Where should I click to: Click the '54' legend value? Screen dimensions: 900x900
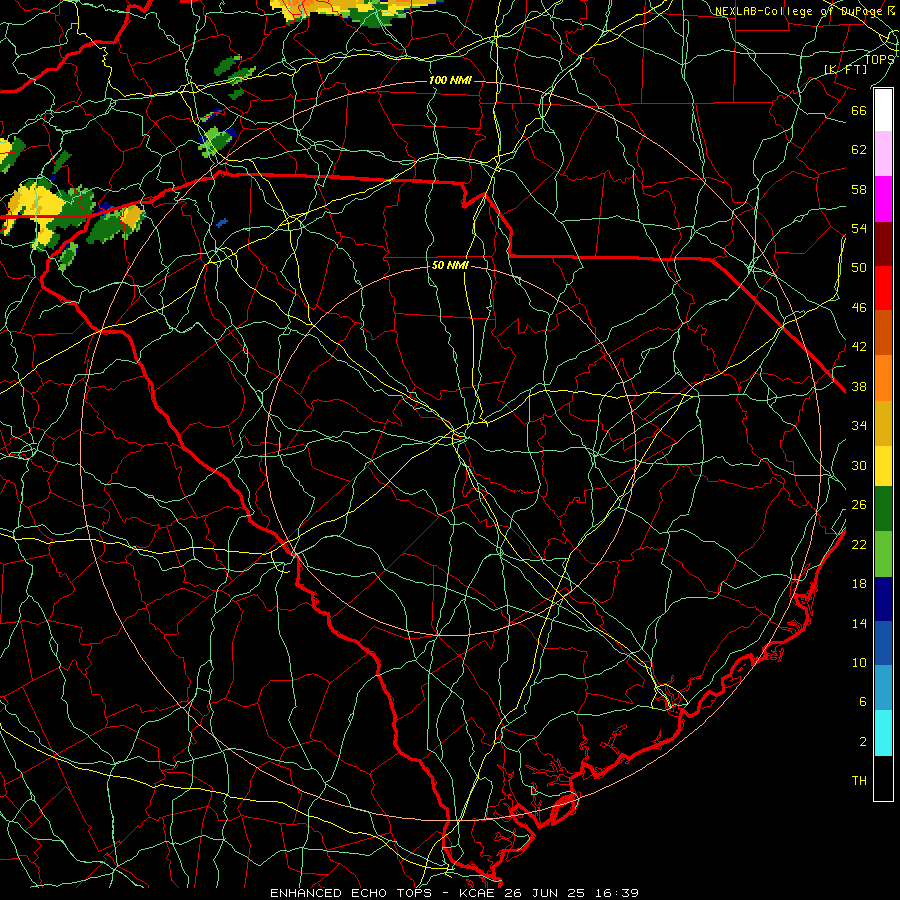point(859,228)
